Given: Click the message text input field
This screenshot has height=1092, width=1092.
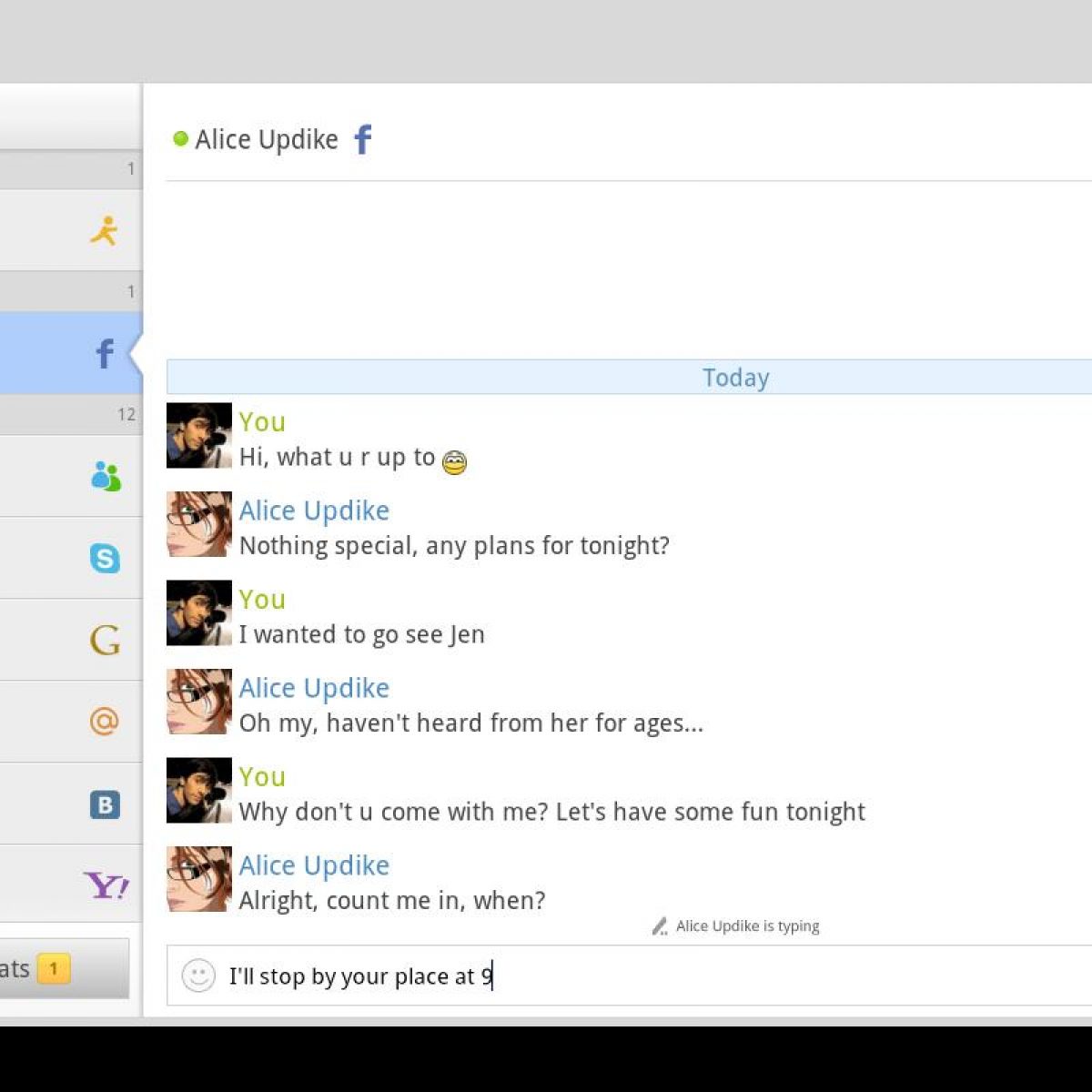Looking at the screenshot, I should click(x=637, y=976).
